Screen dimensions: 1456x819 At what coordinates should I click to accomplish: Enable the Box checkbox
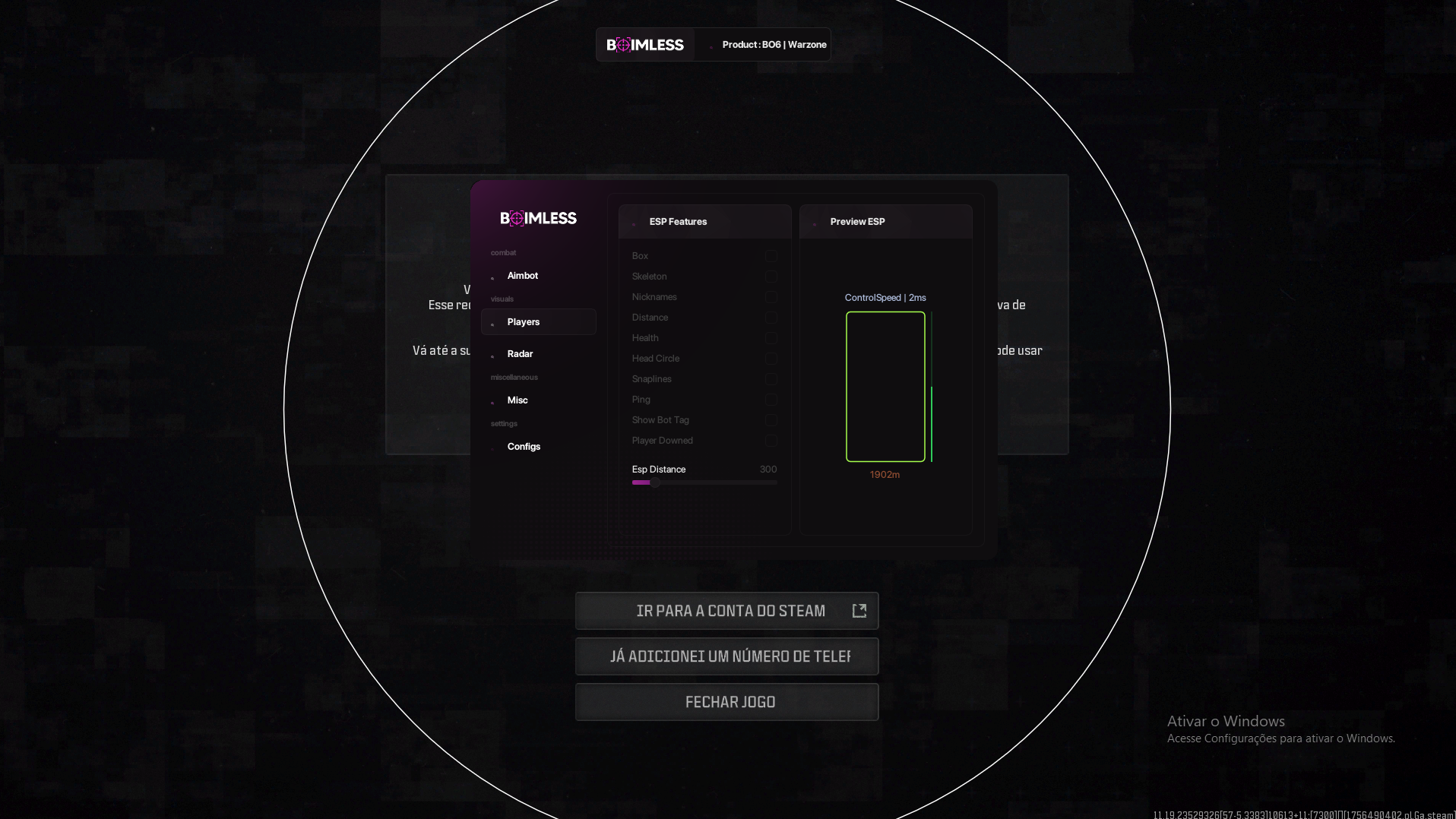771,256
